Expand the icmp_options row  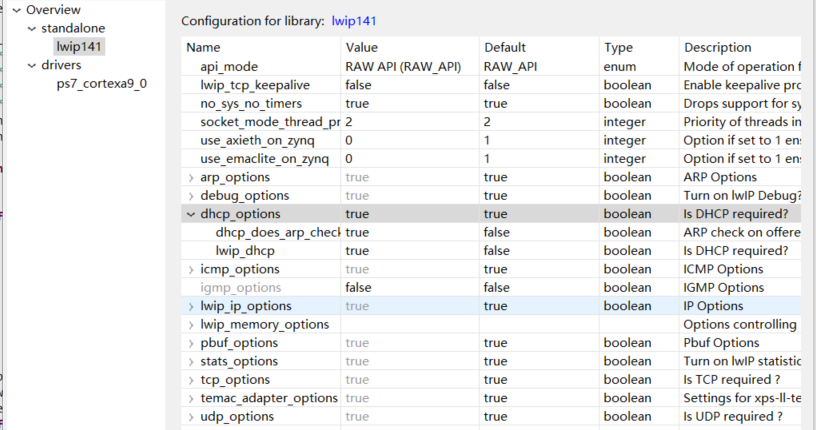click(191, 269)
